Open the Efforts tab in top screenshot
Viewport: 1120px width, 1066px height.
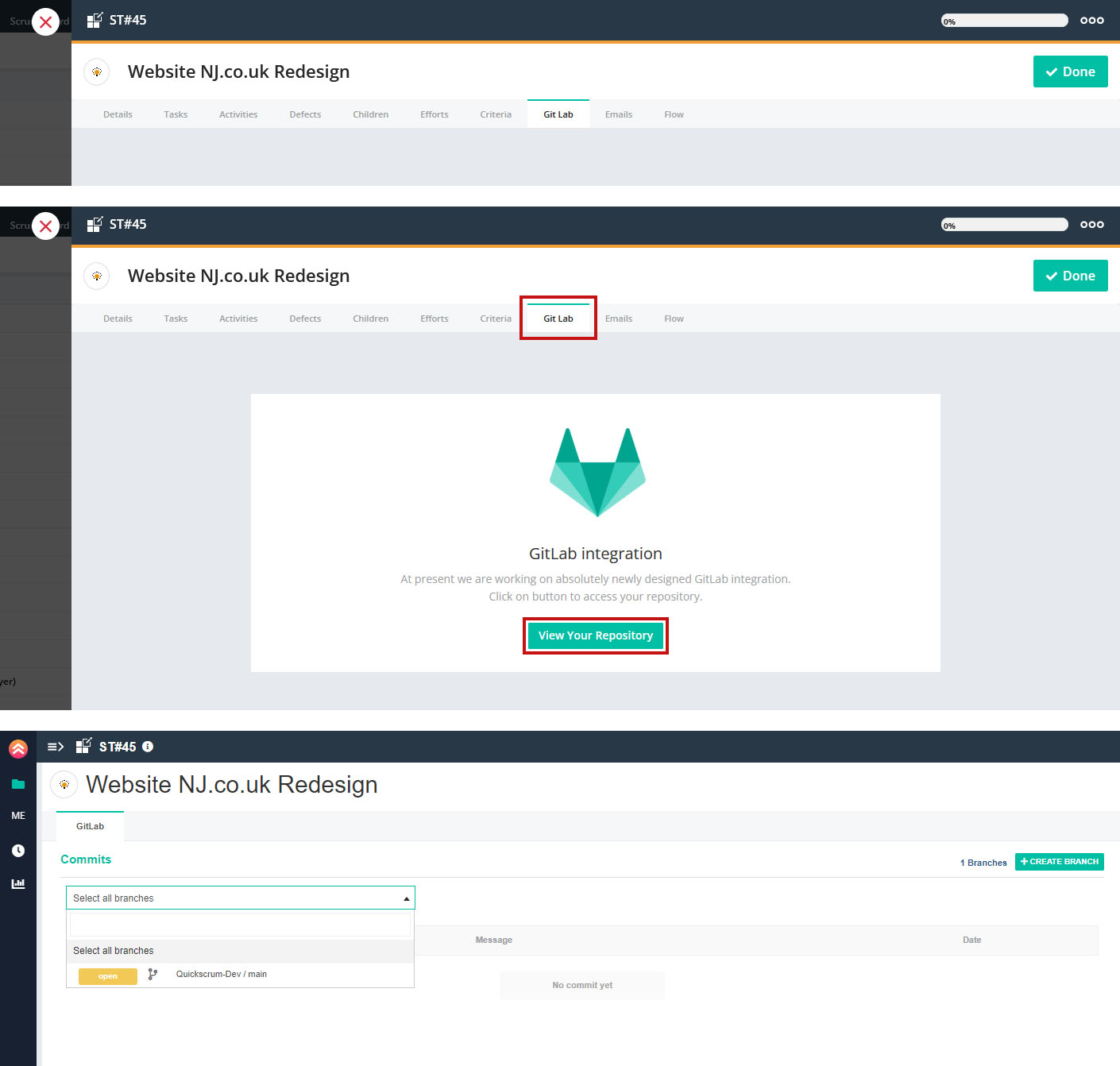click(x=434, y=114)
